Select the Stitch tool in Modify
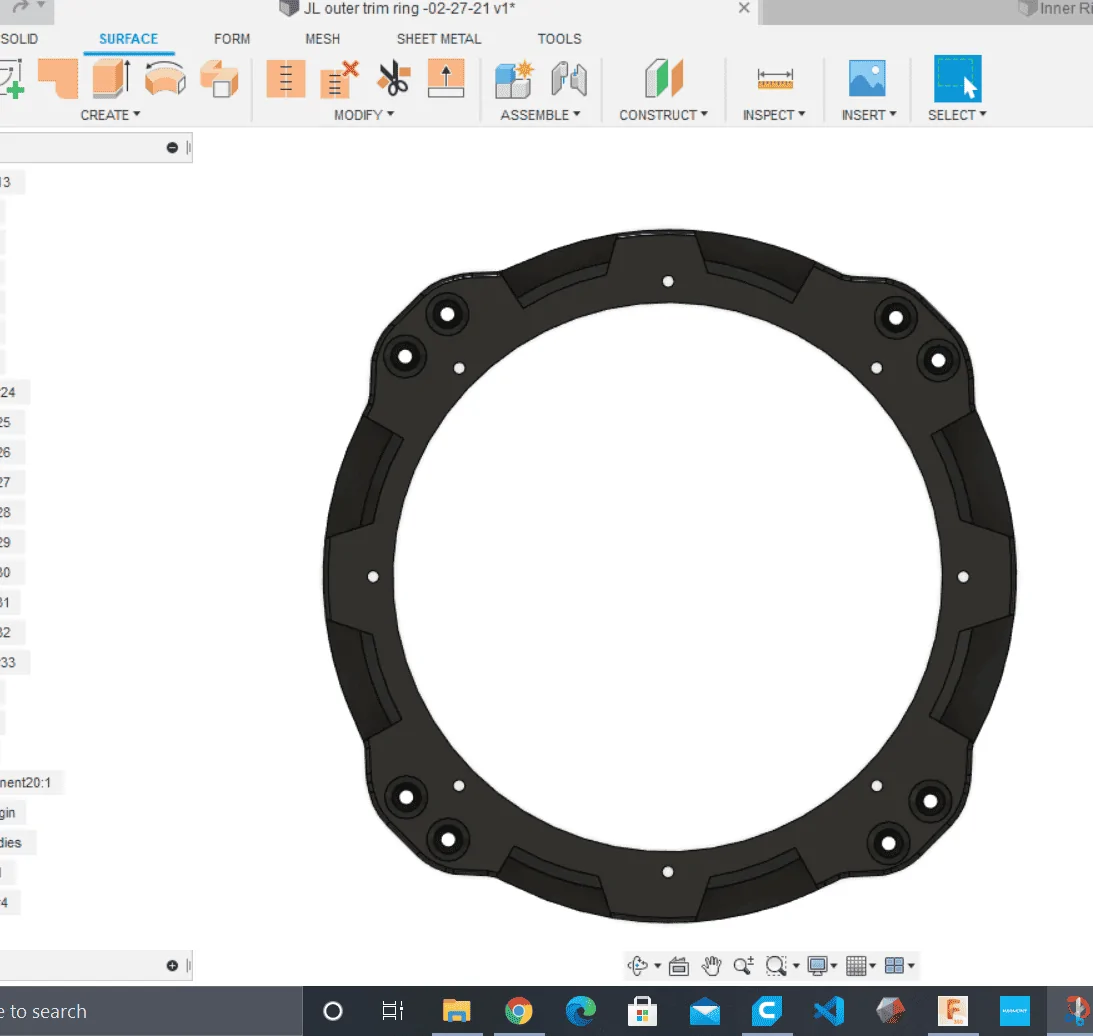 pyautogui.click(x=286, y=79)
